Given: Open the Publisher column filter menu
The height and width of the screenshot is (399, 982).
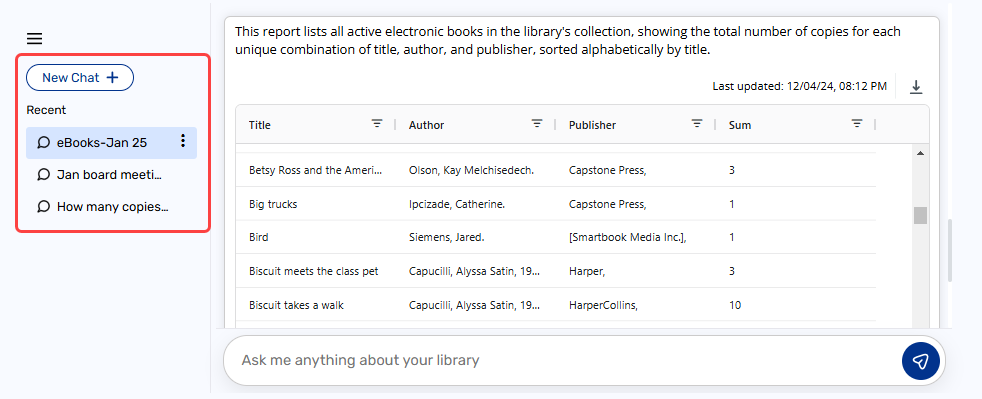Looking at the screenshot, I should coord(697,123).
